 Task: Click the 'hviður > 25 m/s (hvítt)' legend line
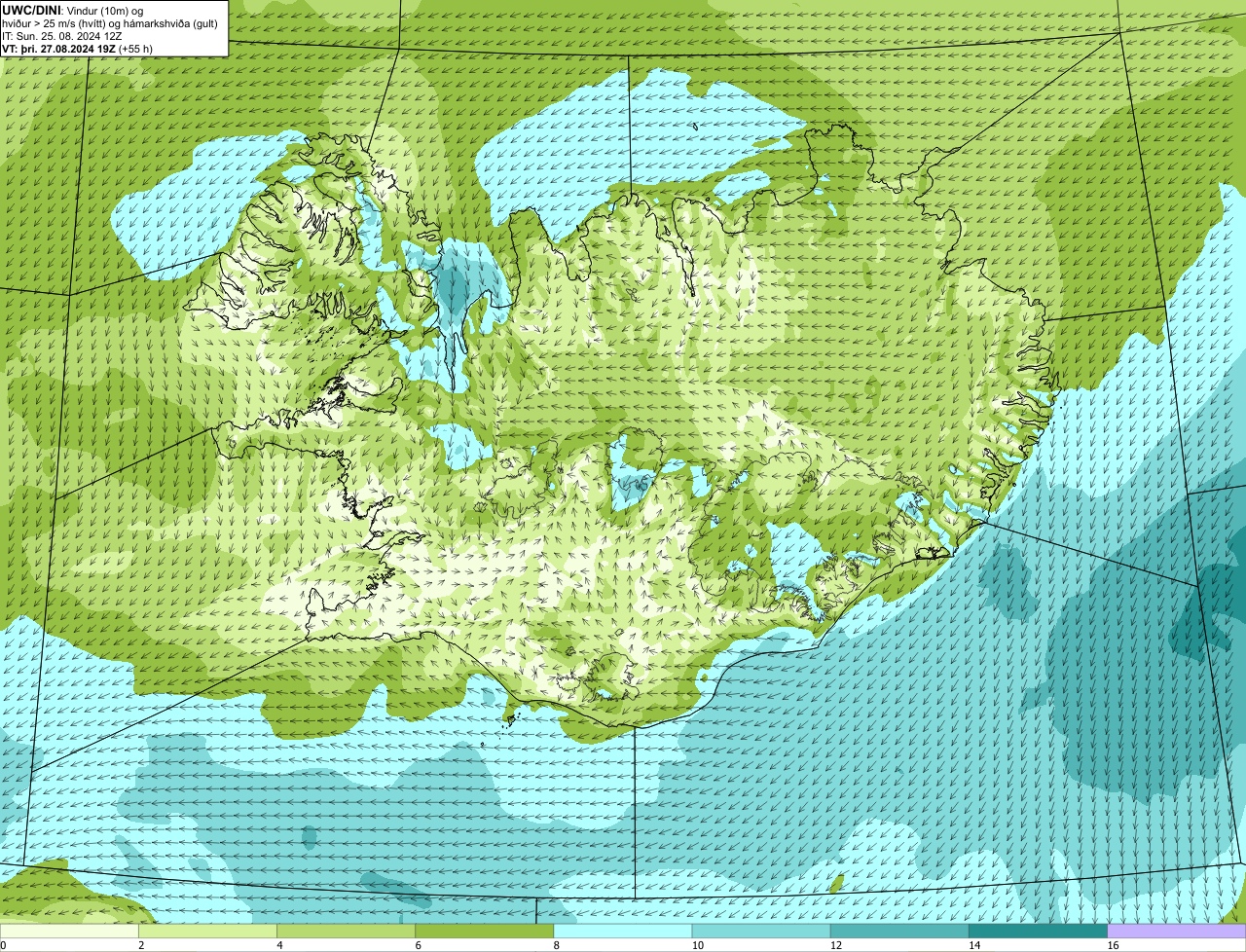pyautogui.click(x=110, y=23)
